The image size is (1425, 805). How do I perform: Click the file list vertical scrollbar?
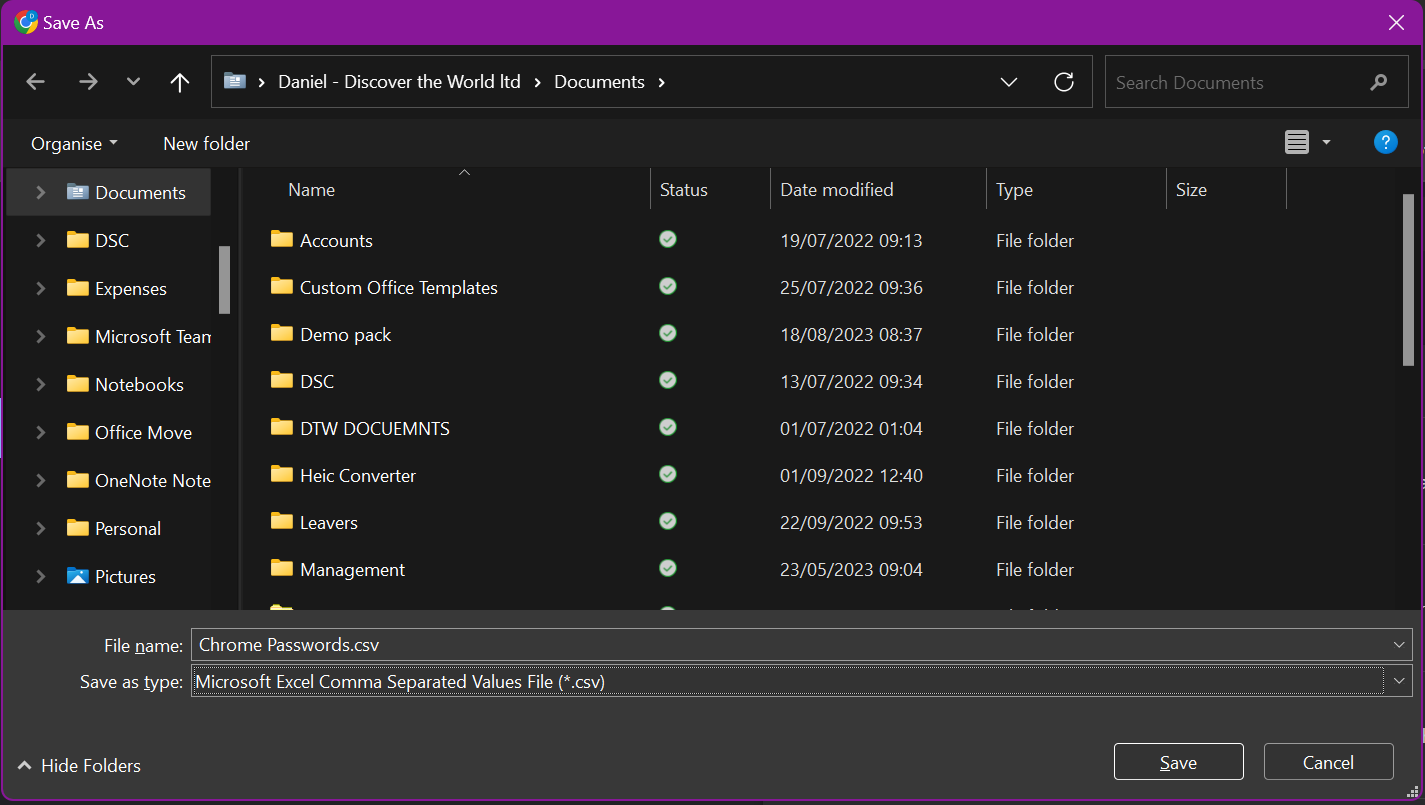coord(1408,280)
